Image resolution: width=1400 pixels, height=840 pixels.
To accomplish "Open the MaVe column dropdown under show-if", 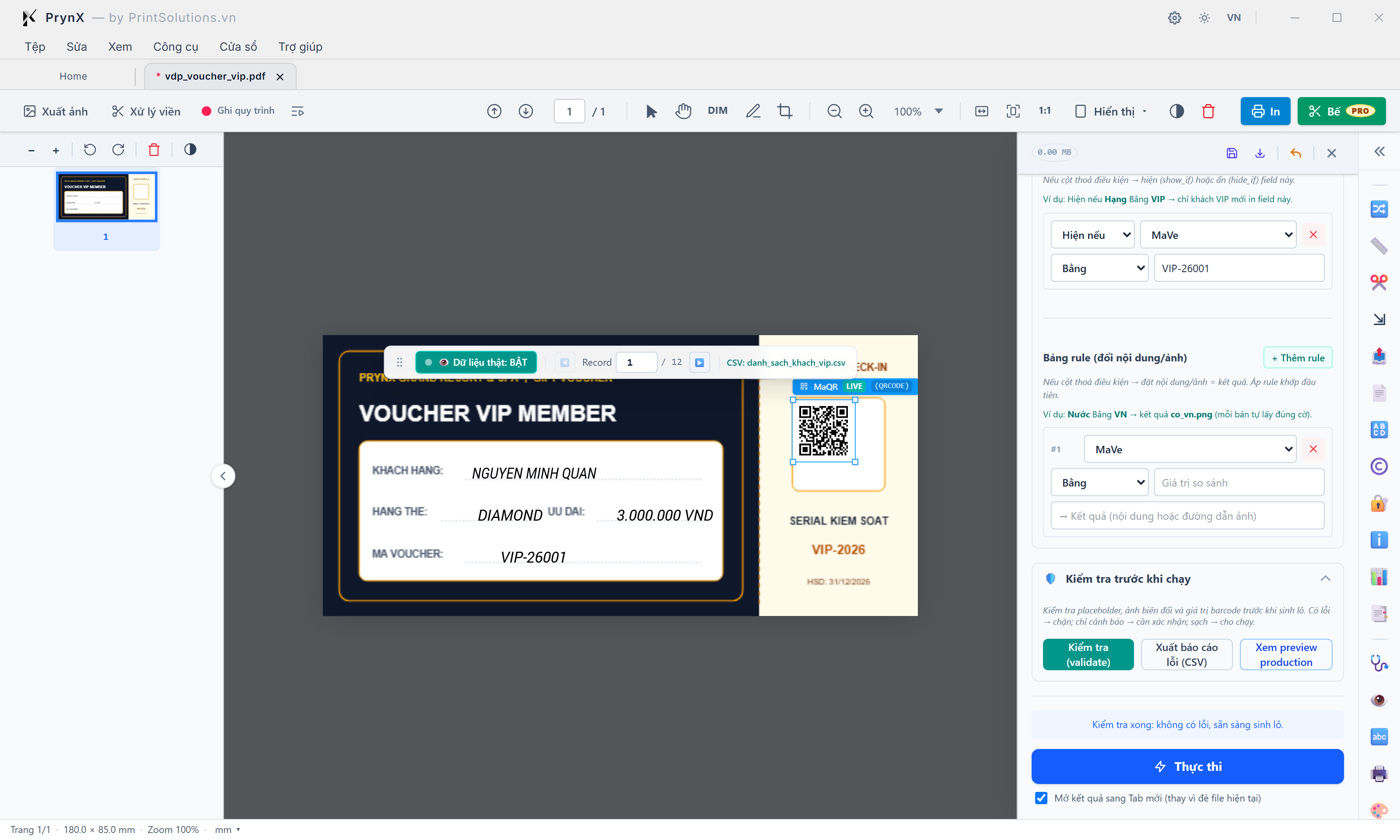I will (x=1218, y=235).
